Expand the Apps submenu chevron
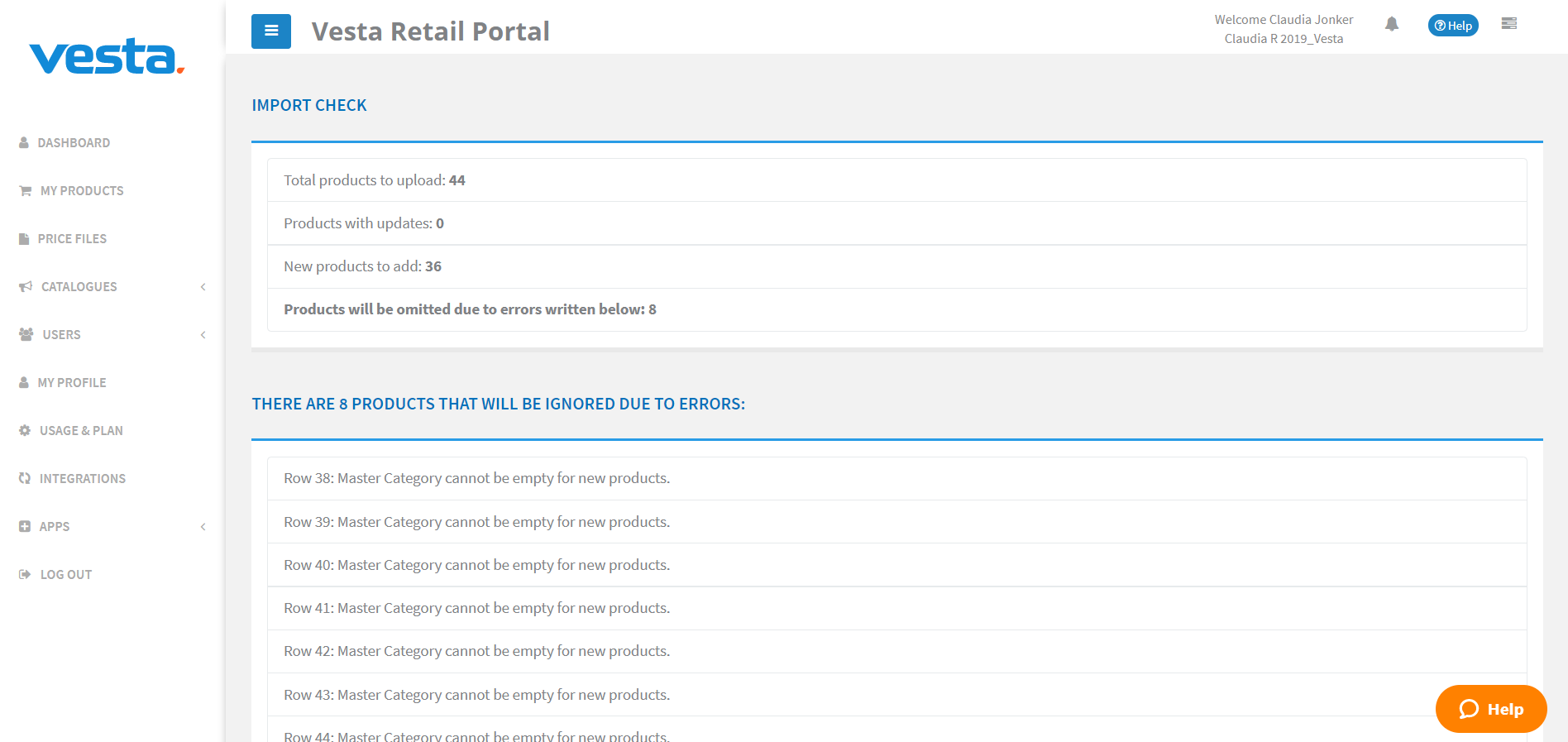The width and height of the screenshot is (1568, 742). click(x=203, y=527)
